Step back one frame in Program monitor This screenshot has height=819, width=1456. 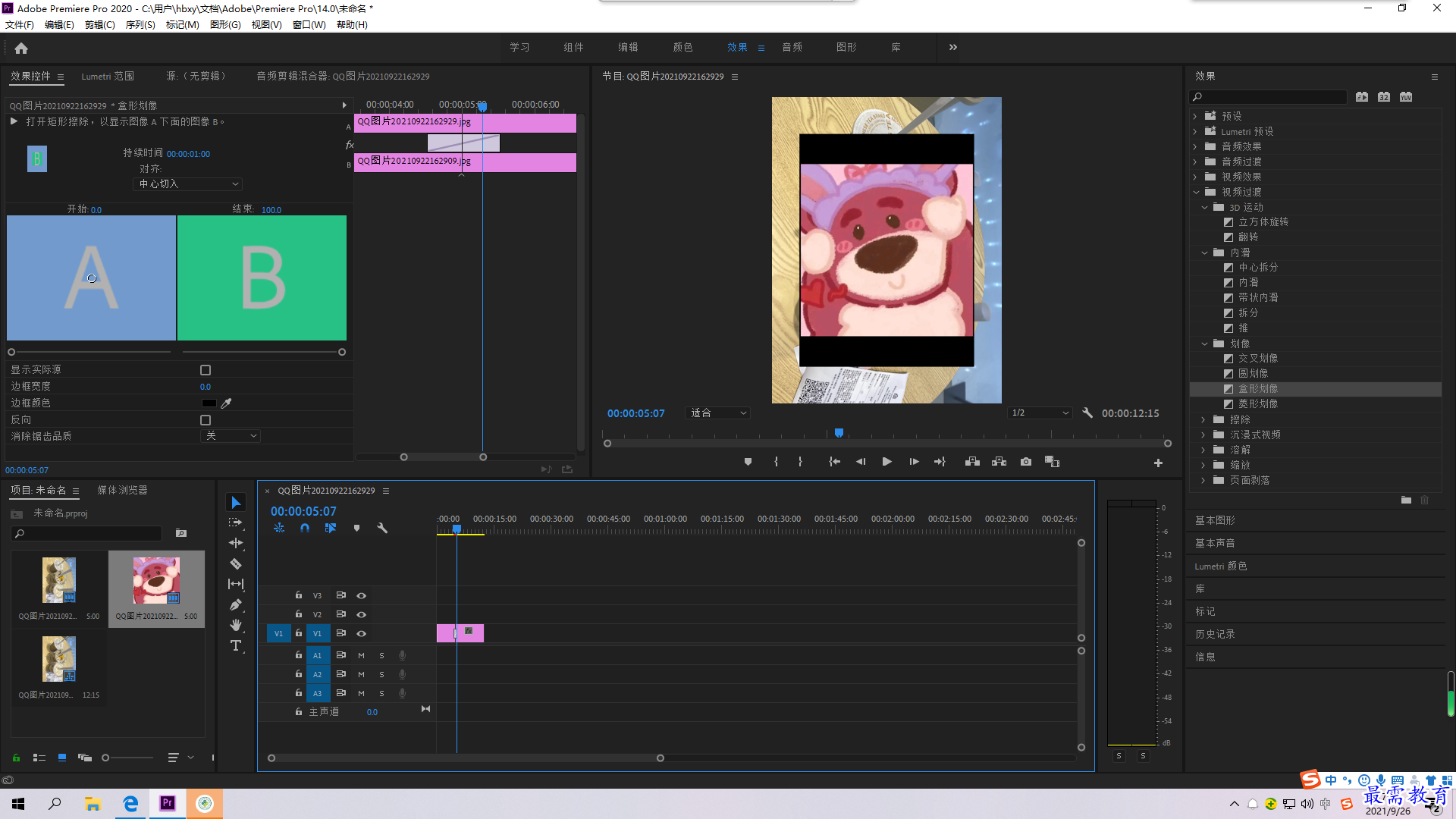click(861, 462)
